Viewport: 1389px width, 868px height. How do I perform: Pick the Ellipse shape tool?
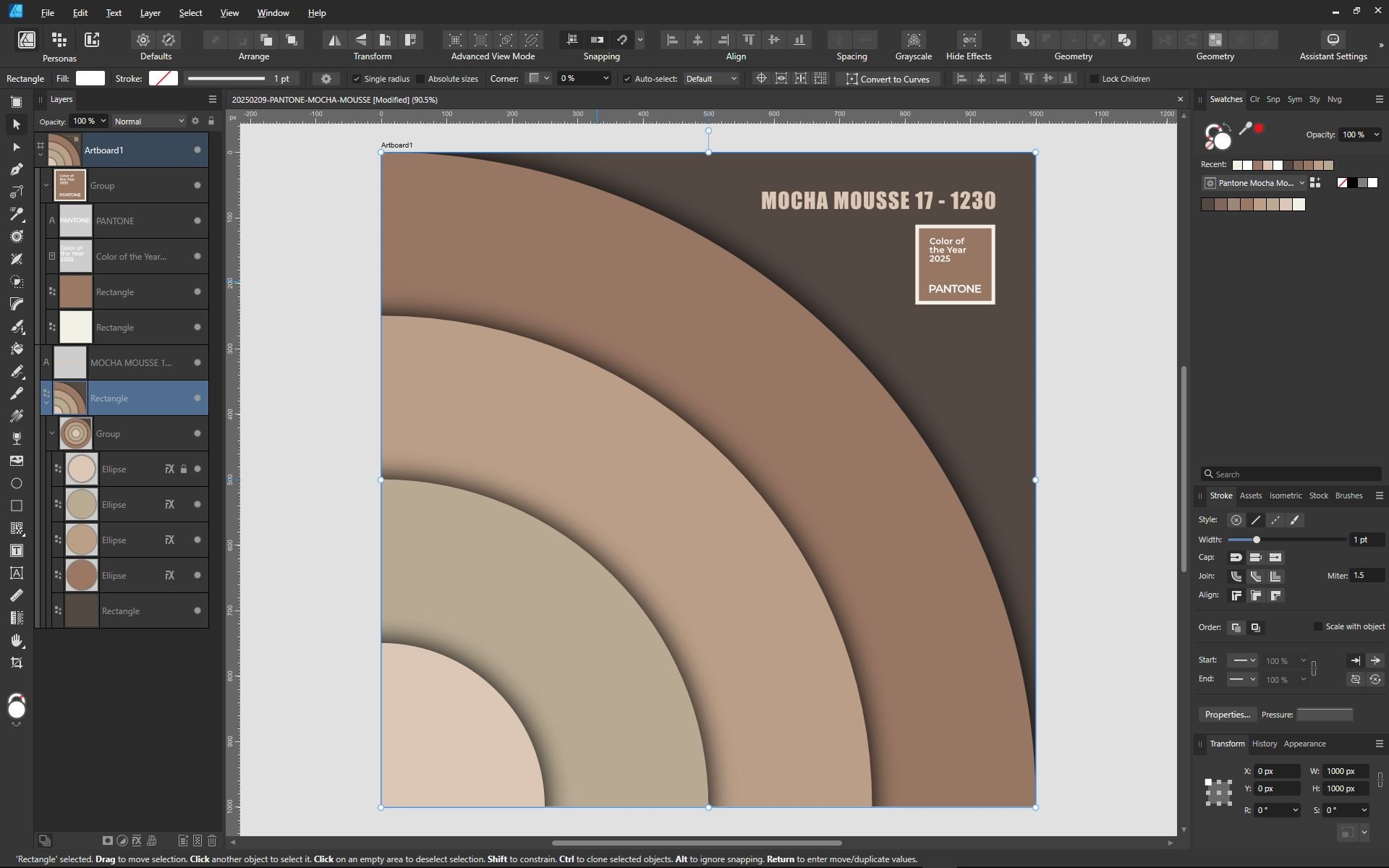[17, 483]
